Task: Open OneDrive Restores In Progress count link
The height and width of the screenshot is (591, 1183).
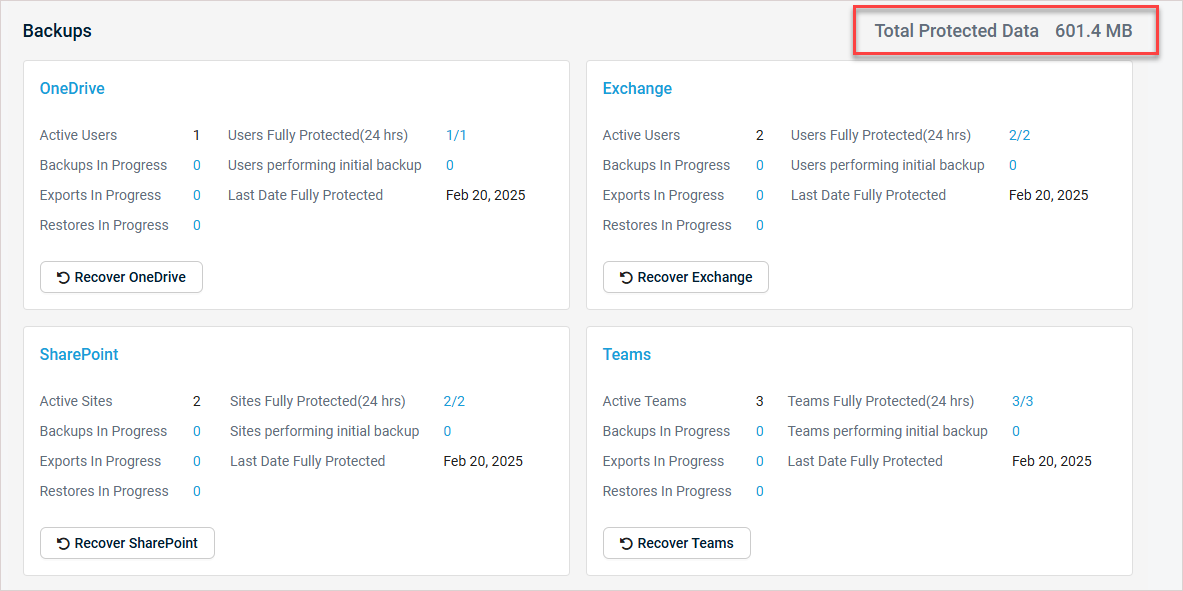Action: 197,225
